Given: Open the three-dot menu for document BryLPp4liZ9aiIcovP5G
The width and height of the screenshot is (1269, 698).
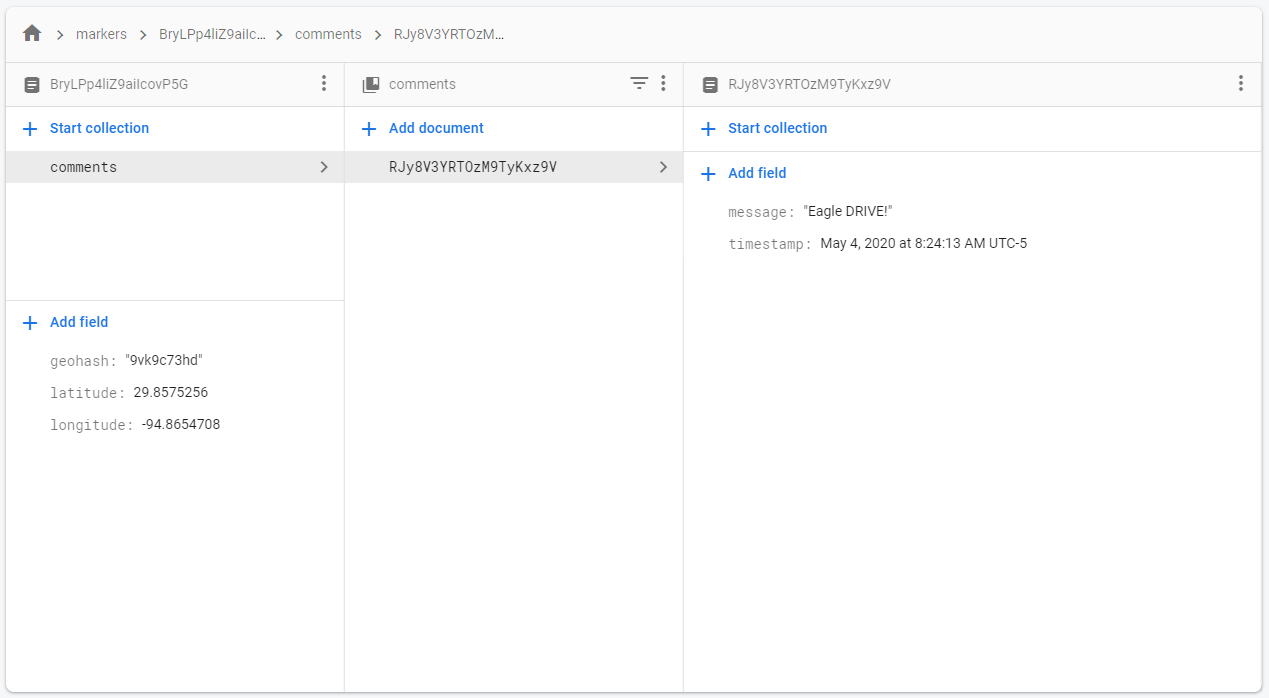Looking at the screenshot, I should [323, 84].
